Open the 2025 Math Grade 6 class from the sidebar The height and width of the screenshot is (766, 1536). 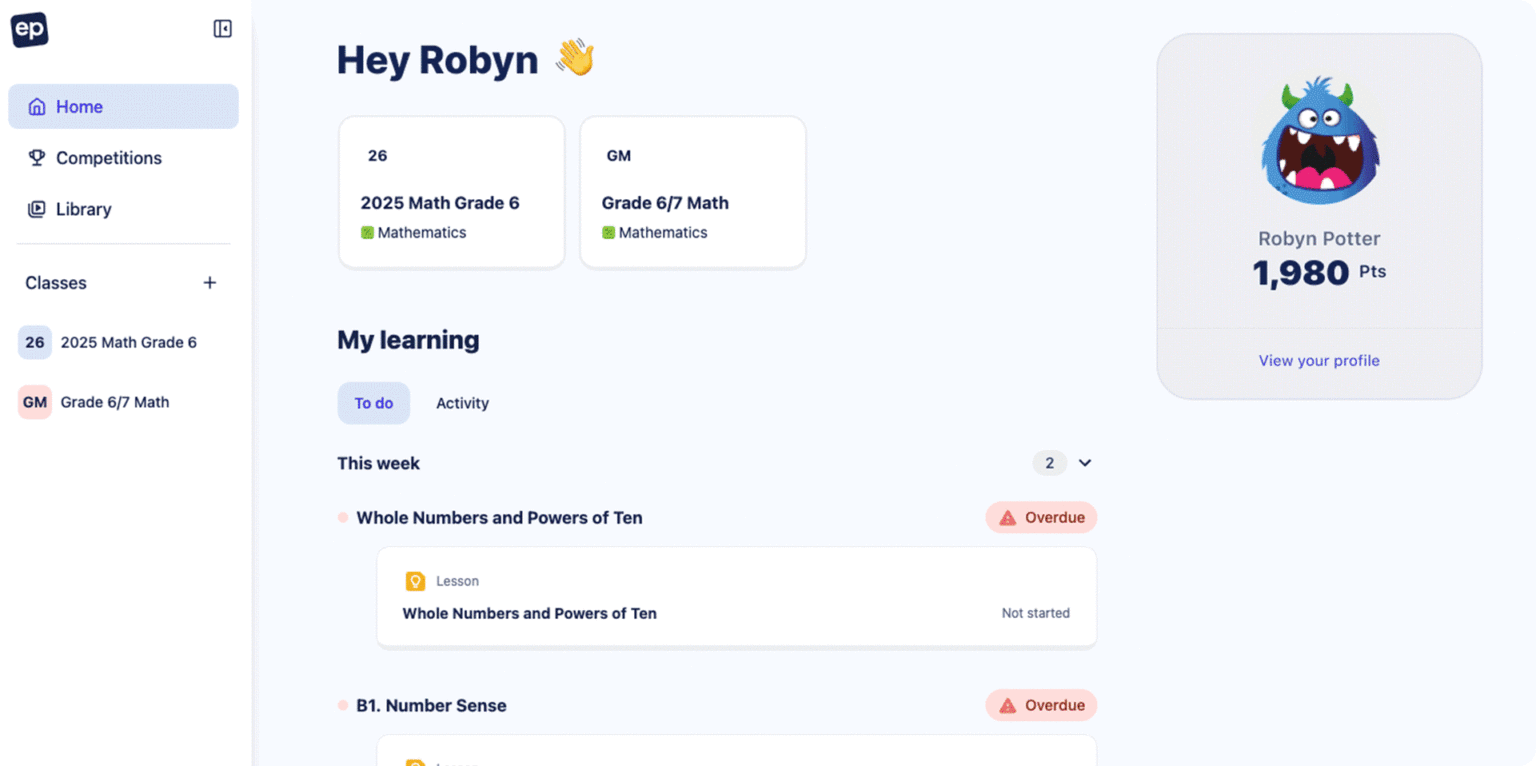130,341
